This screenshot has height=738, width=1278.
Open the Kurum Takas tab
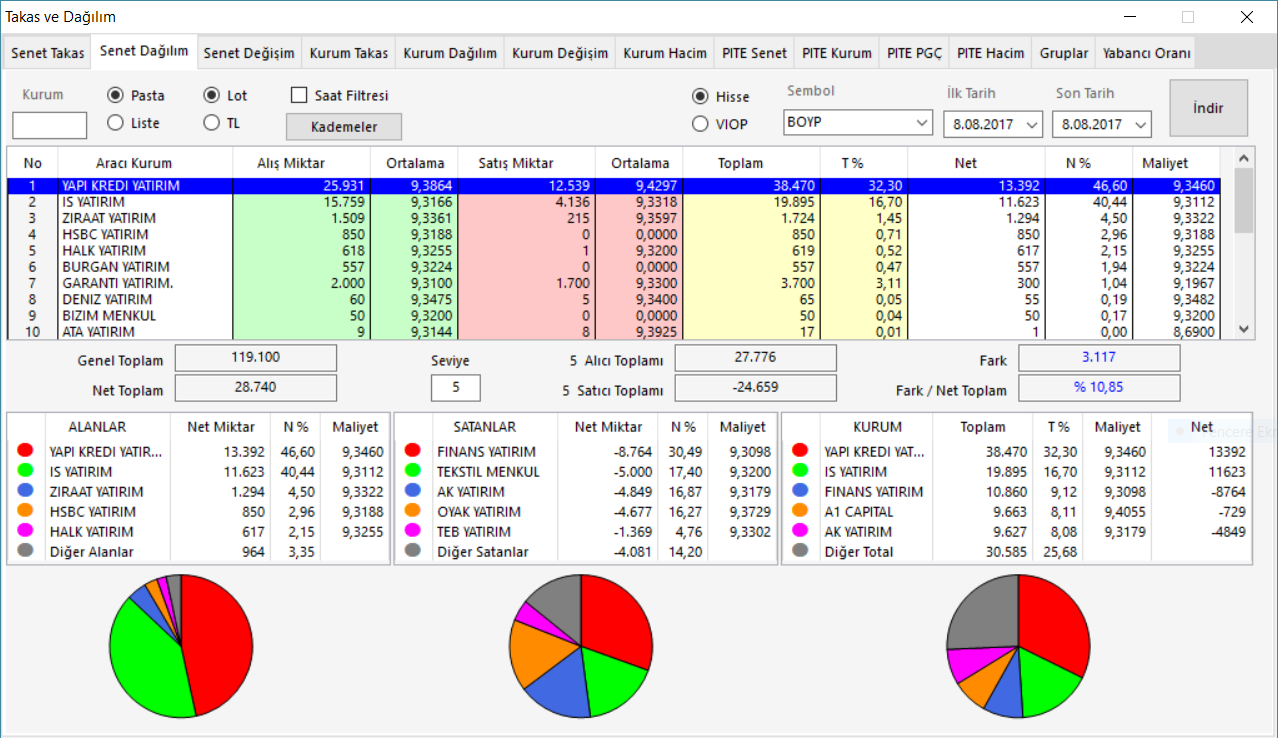(x=349, y=53)
